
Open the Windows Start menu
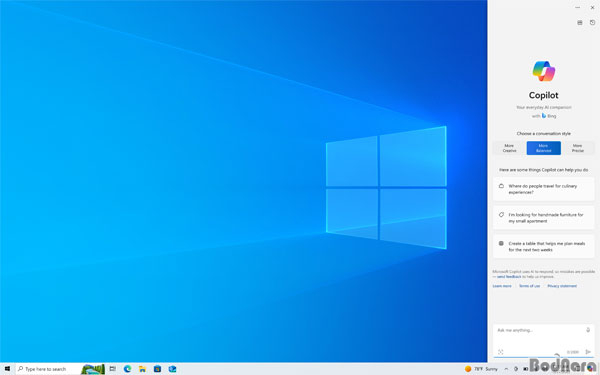tap(7, 369)
